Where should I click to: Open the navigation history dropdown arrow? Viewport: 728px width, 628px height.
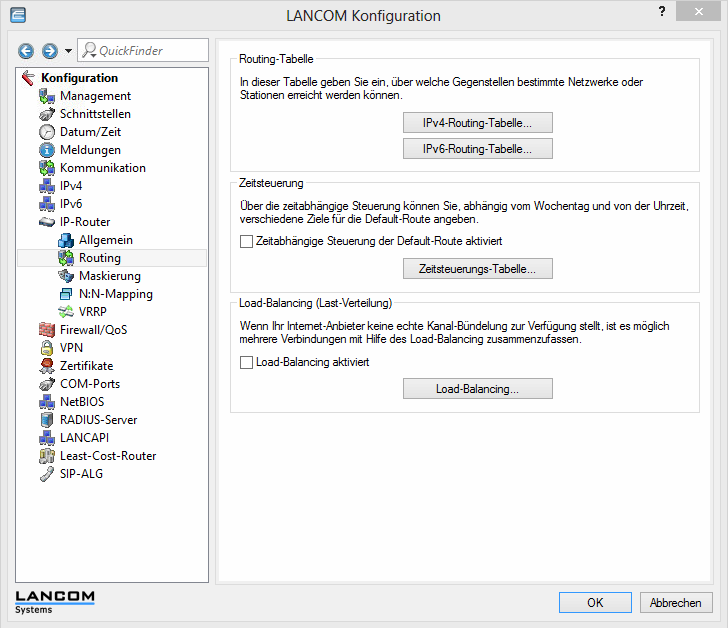click(67, 51)
